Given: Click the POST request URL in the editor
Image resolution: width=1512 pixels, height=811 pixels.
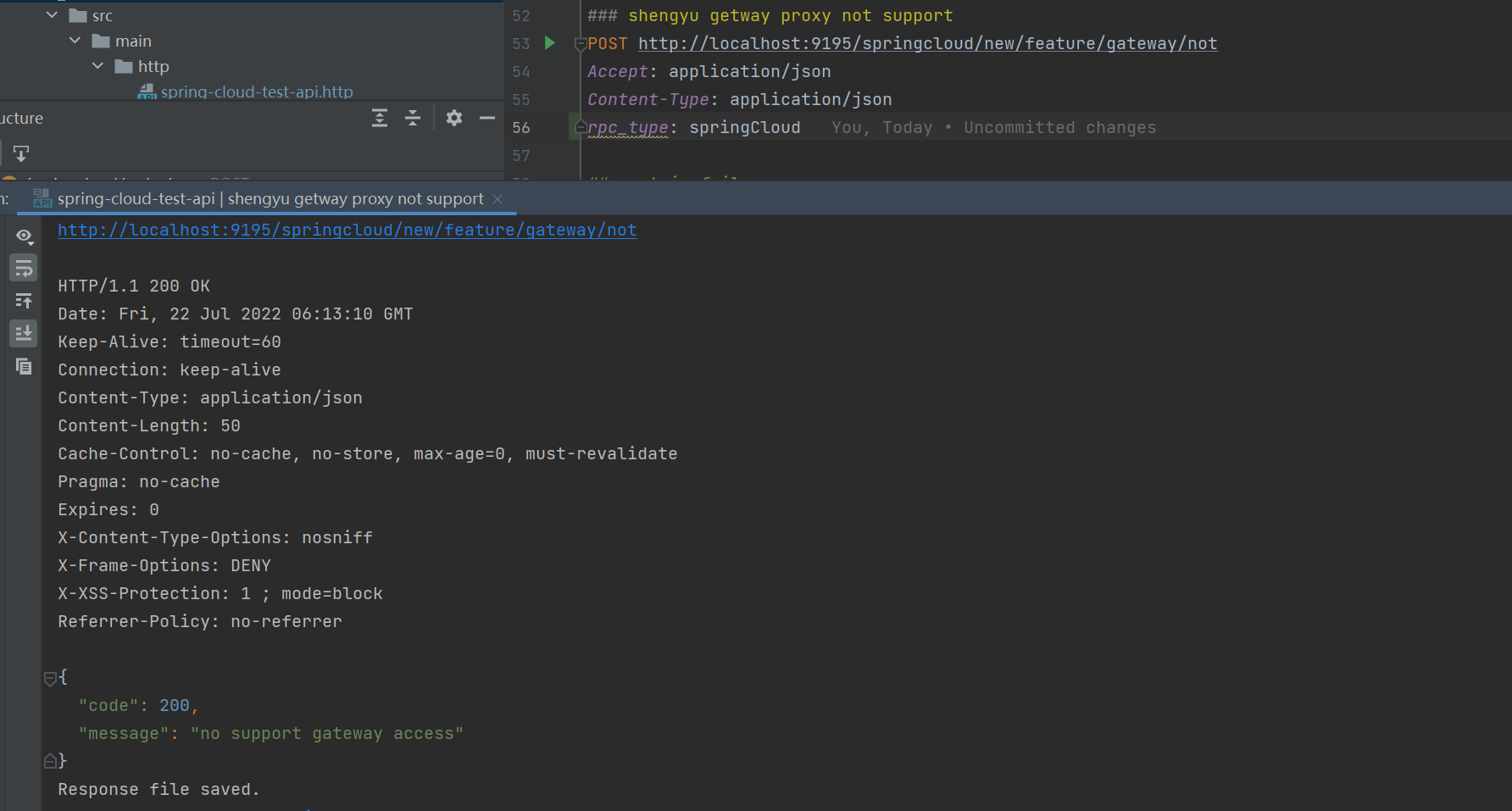Looking at the screenshot, I should pos(927,43).
